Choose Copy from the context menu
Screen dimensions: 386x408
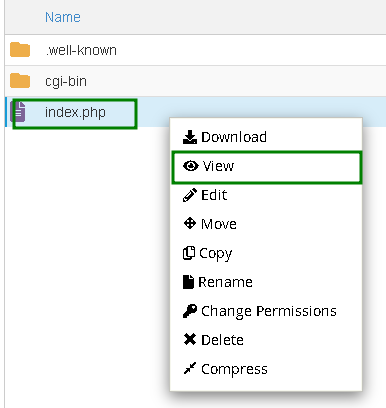266,253
